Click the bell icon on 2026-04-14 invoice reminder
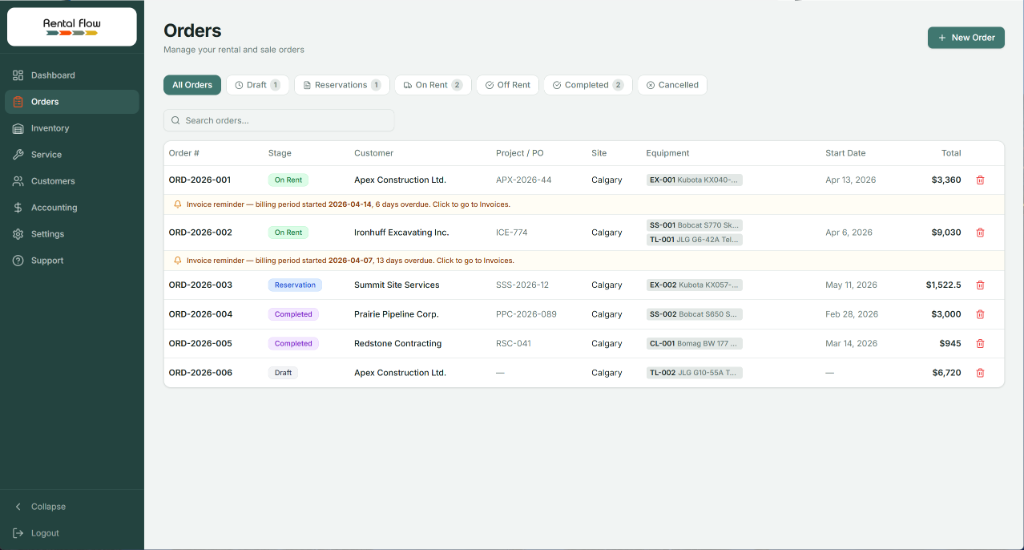Viewport: 1024px width, 550px height. click(x=177, y=204)
